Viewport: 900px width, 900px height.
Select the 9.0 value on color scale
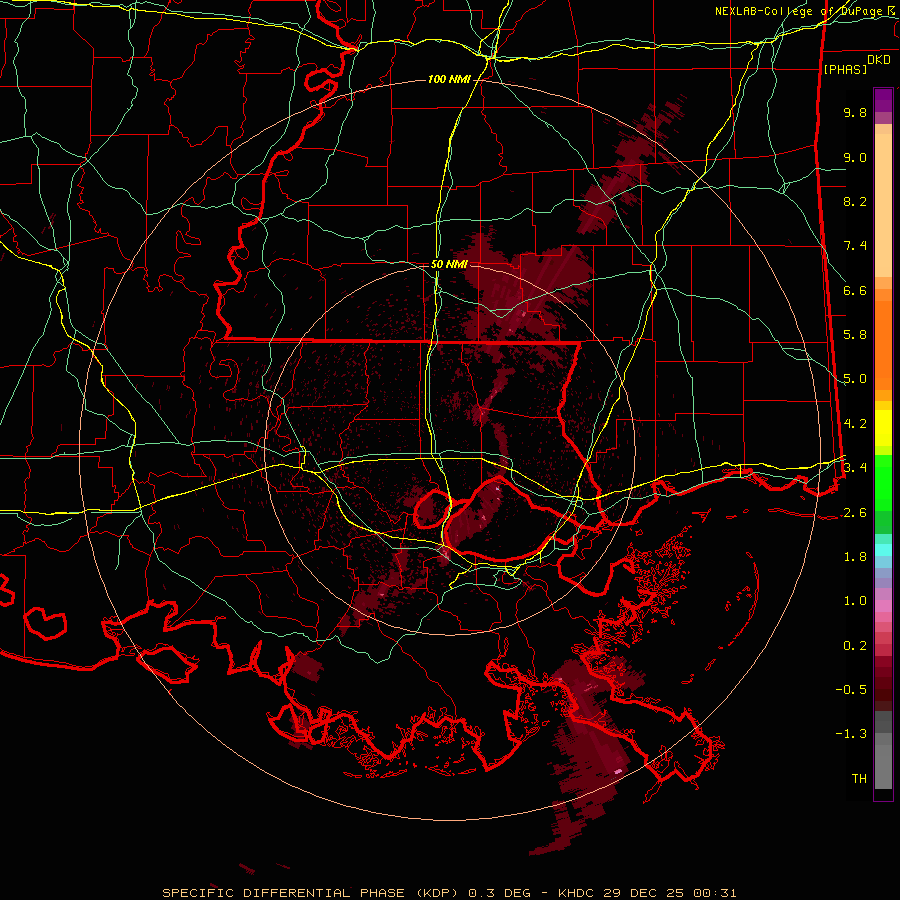855,157
